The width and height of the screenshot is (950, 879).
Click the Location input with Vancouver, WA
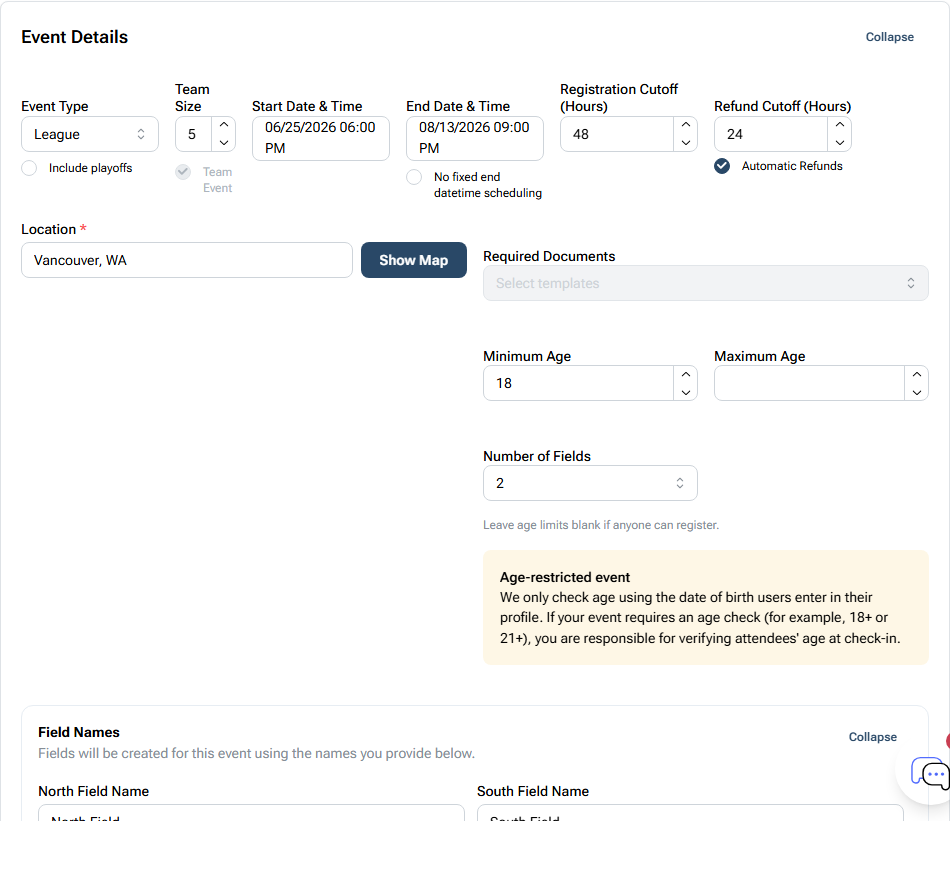point(187,260)
